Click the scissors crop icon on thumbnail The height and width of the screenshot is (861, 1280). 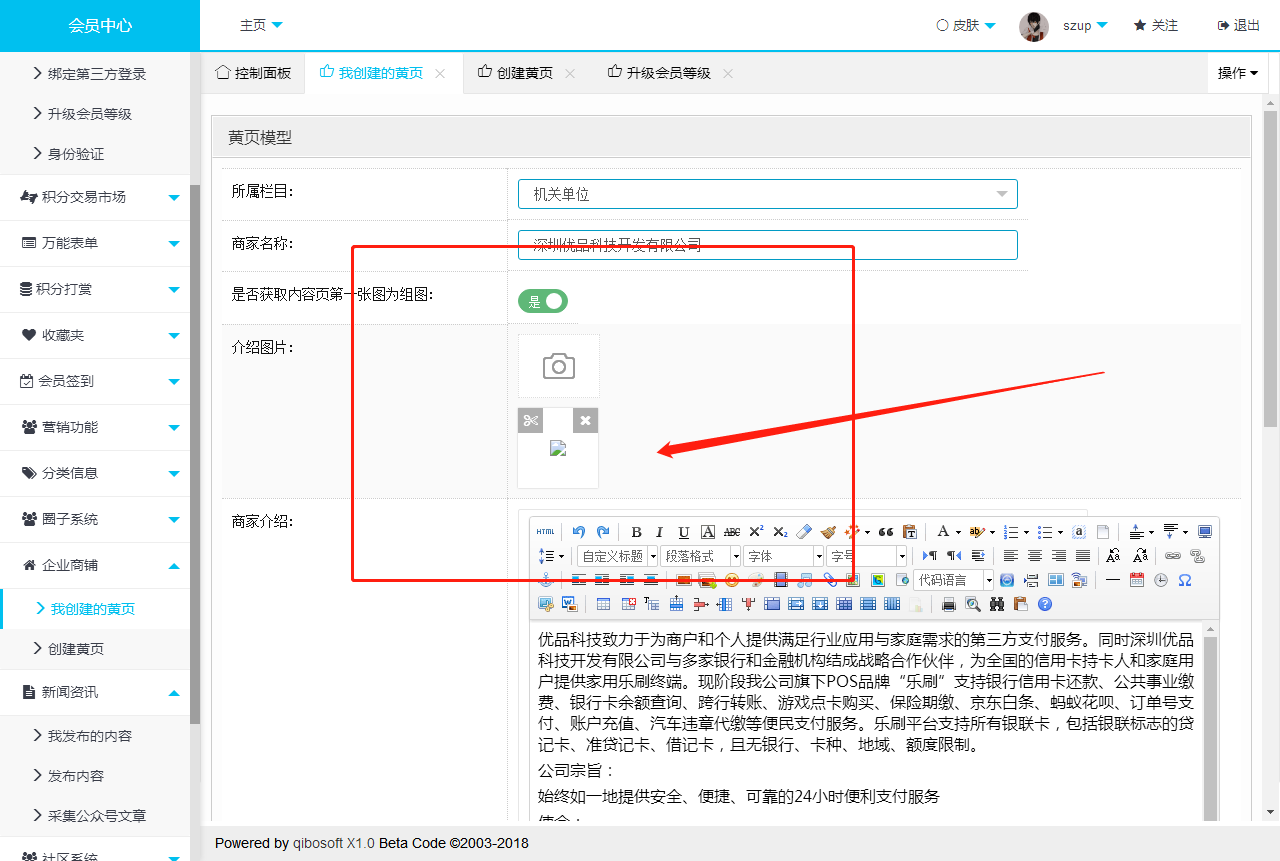point(530,420)
